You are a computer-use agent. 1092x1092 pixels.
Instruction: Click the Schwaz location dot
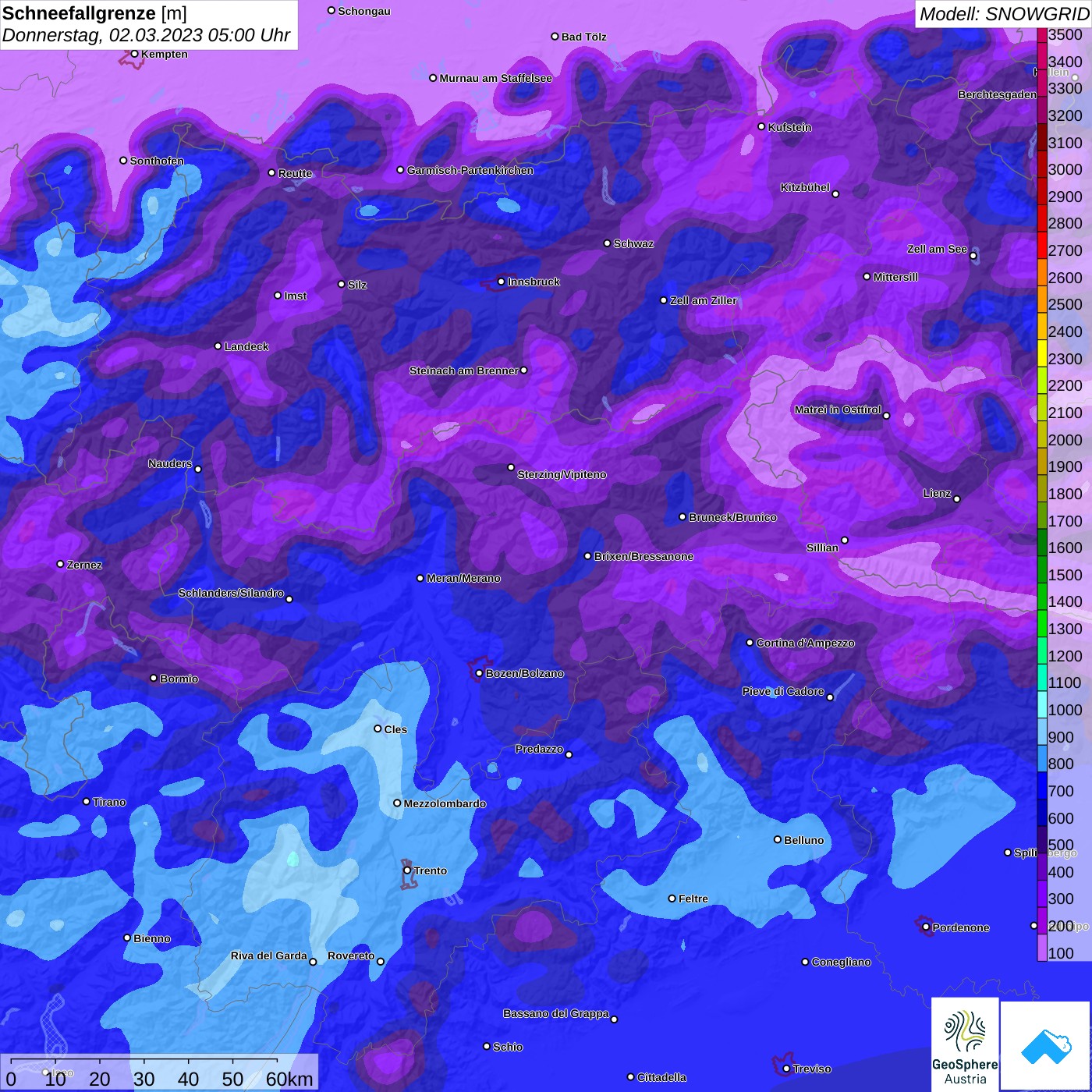608,243
